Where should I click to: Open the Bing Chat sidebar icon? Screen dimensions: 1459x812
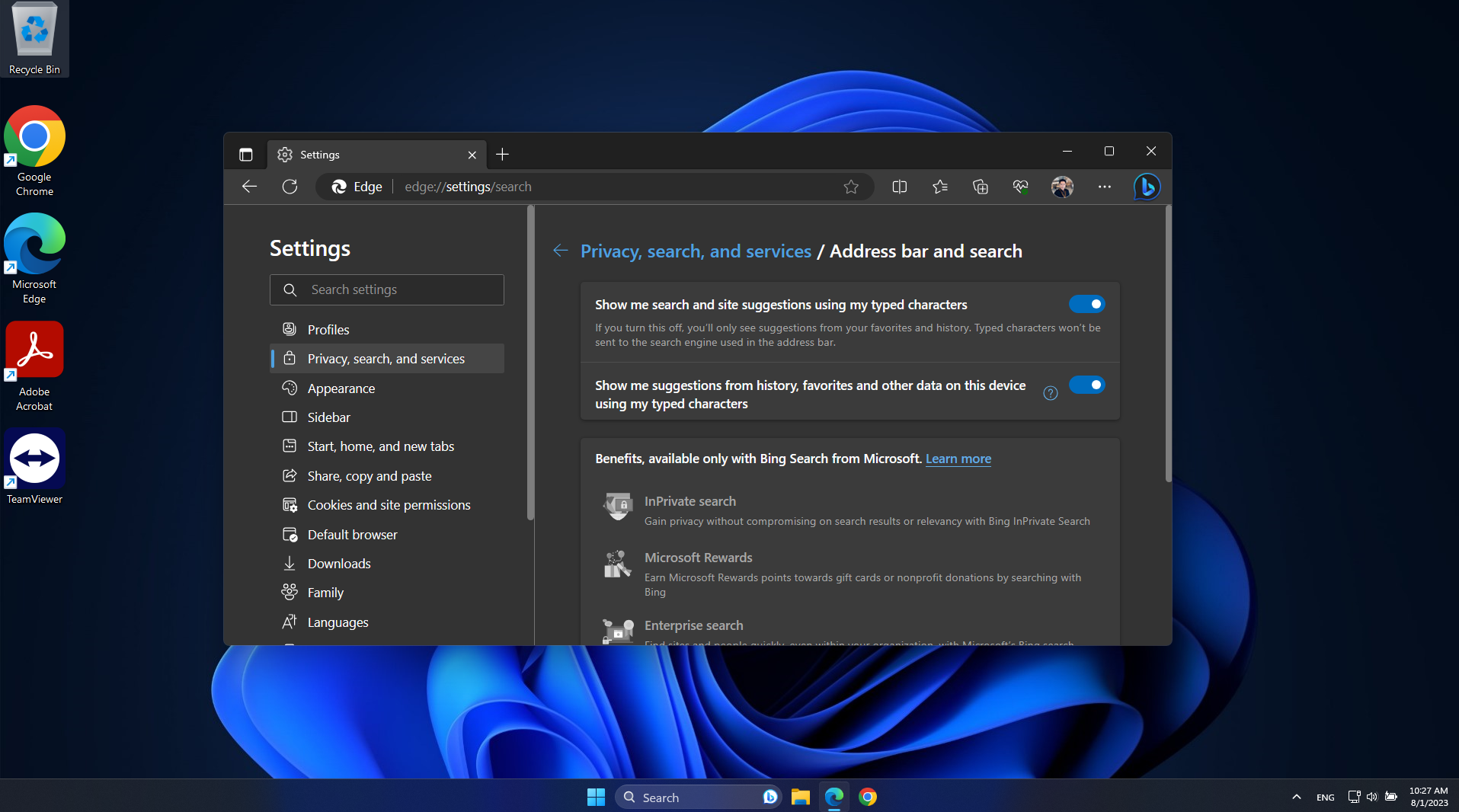(1147, 187)
